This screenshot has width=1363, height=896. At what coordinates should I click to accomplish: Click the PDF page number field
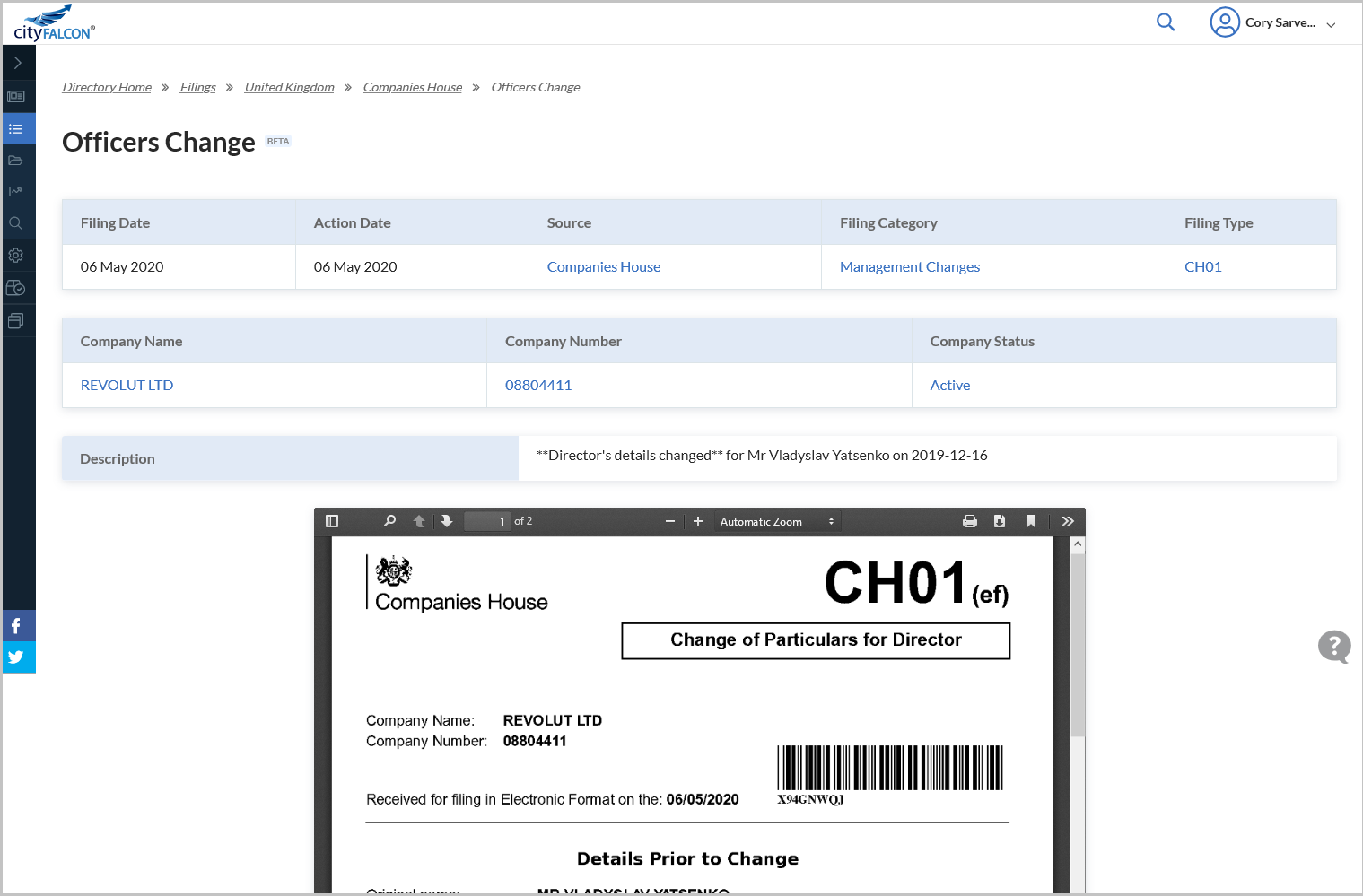[487, 521]
